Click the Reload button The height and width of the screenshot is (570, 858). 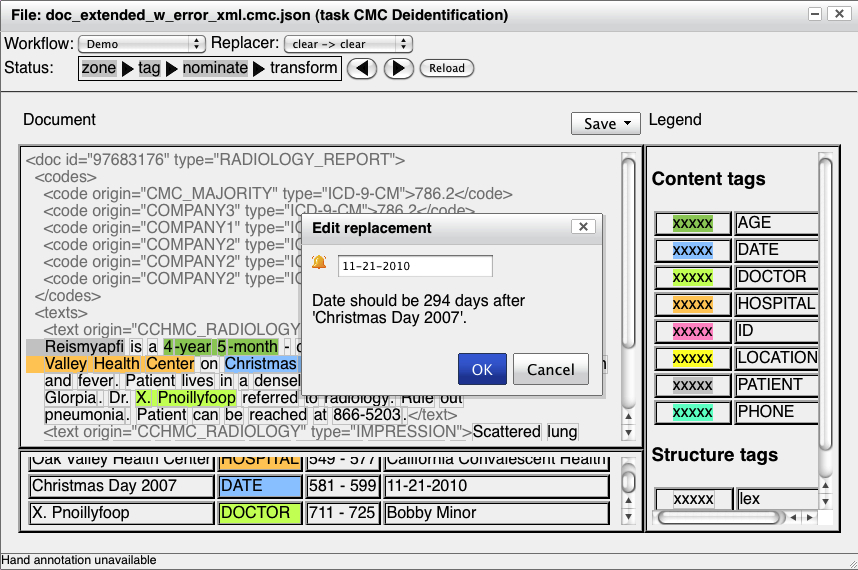click(x=447, y=68)
